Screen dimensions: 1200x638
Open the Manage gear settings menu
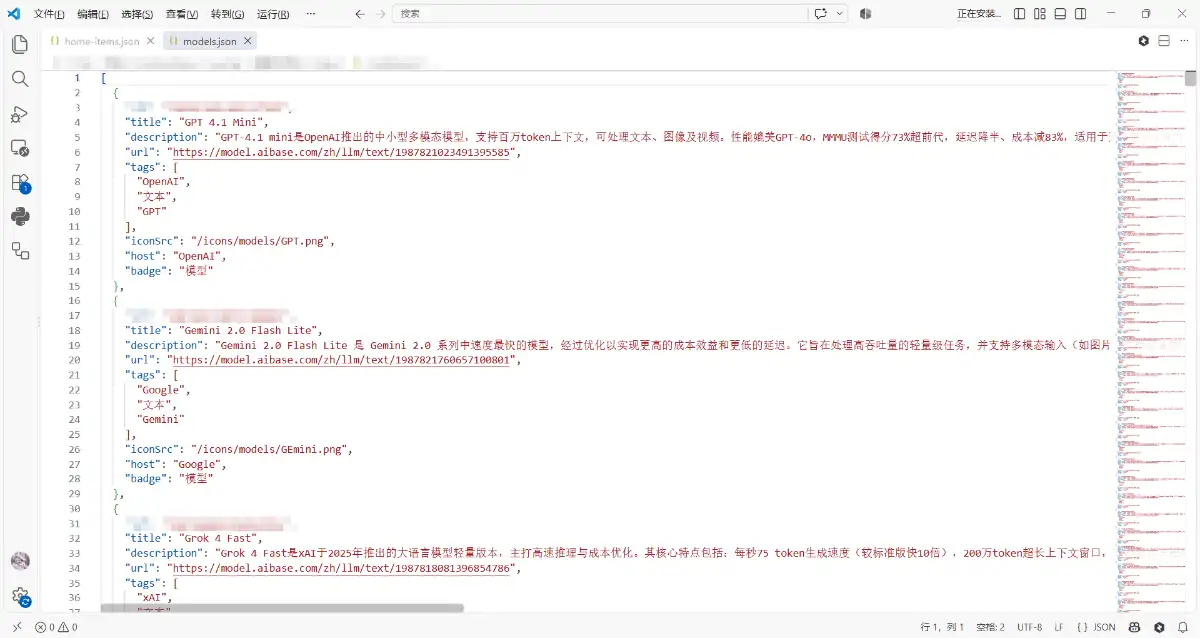pyautogui.click(x=19, y=597)
